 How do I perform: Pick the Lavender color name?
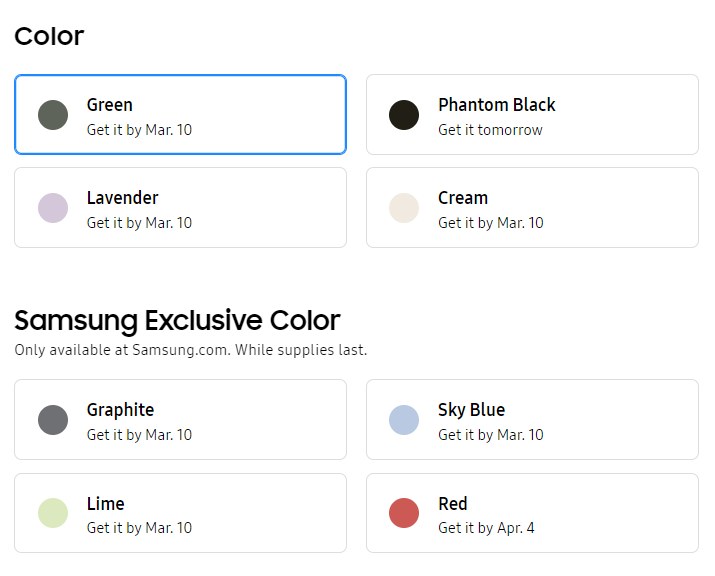click(x=122, y=198)
